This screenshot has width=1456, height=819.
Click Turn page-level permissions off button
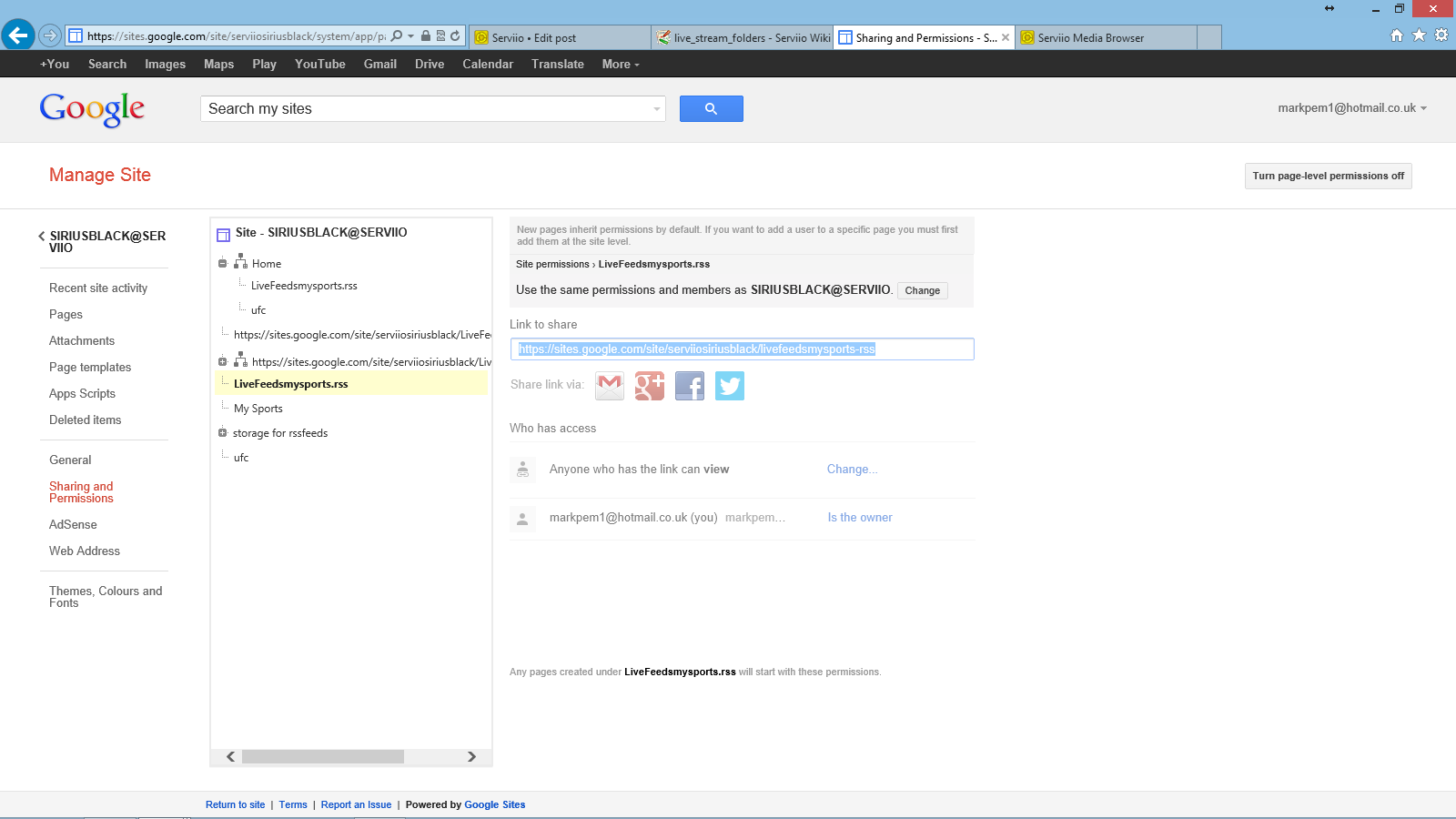pos(1329,176)
